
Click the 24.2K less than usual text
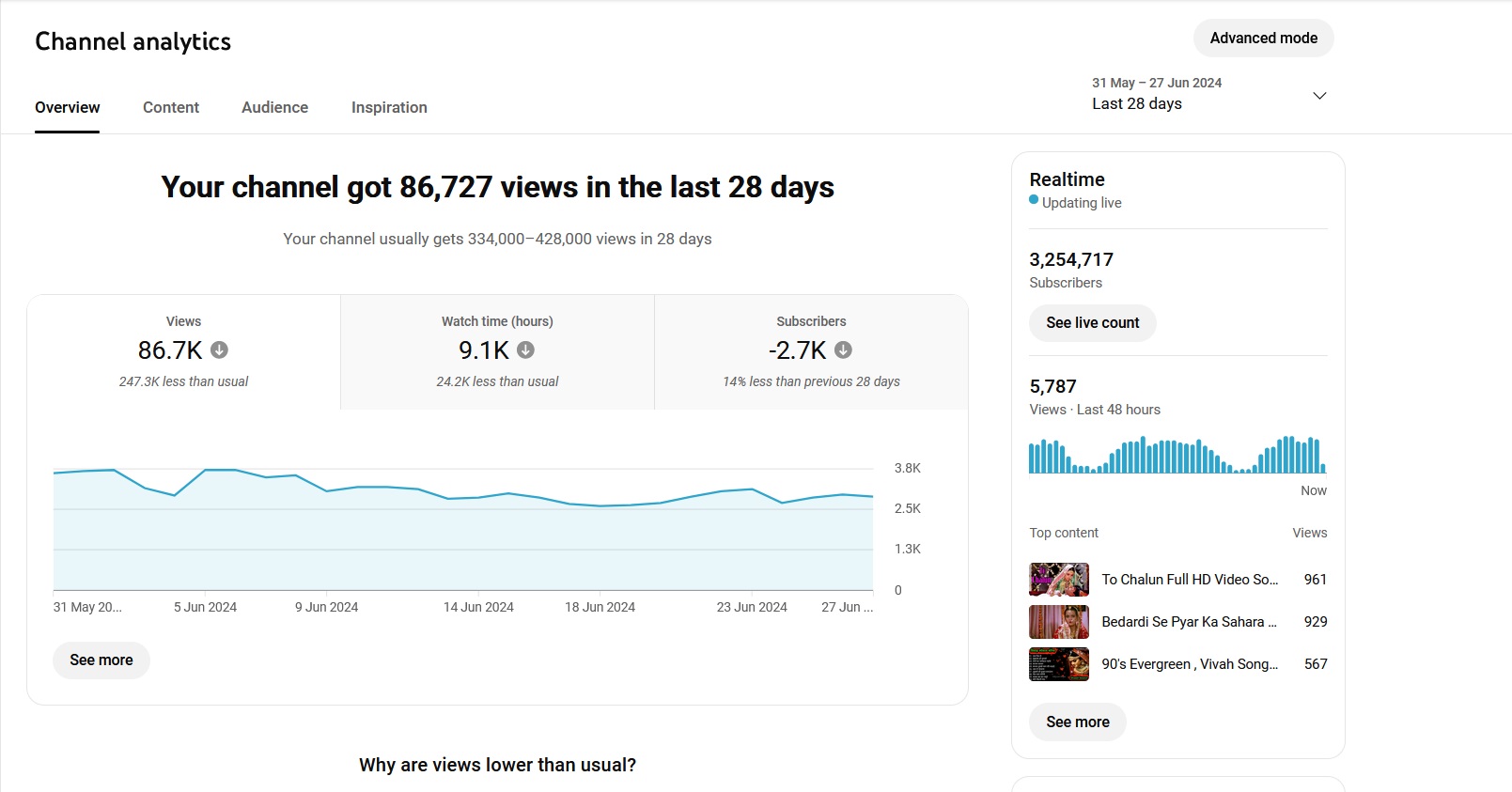(x=497, y=381)
